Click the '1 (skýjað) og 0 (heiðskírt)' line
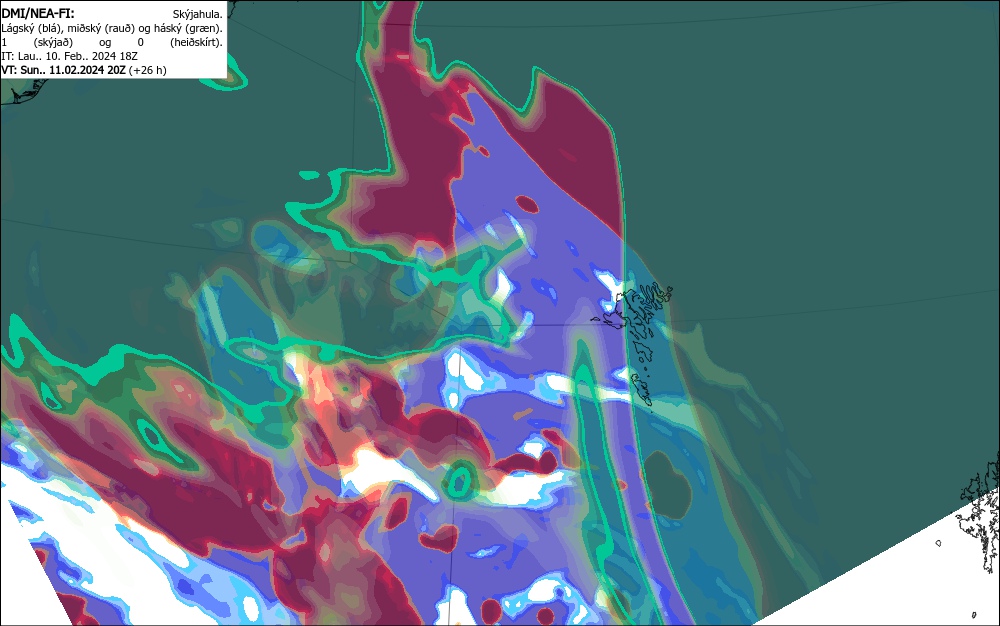The image size is (1000, 626). (x=112, y=42)
